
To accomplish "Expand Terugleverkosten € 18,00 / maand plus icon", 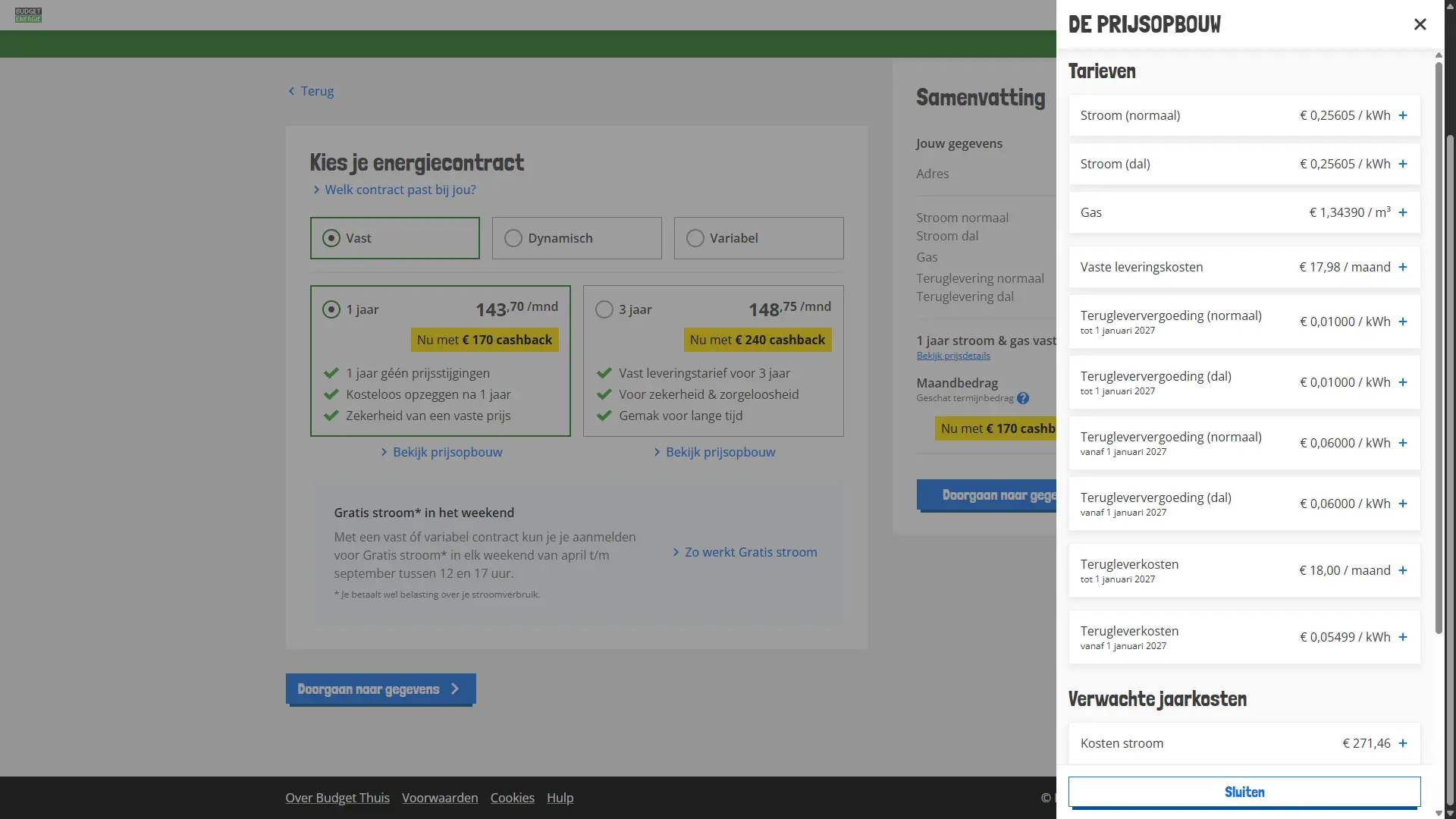I will (x=1403, y=570).
